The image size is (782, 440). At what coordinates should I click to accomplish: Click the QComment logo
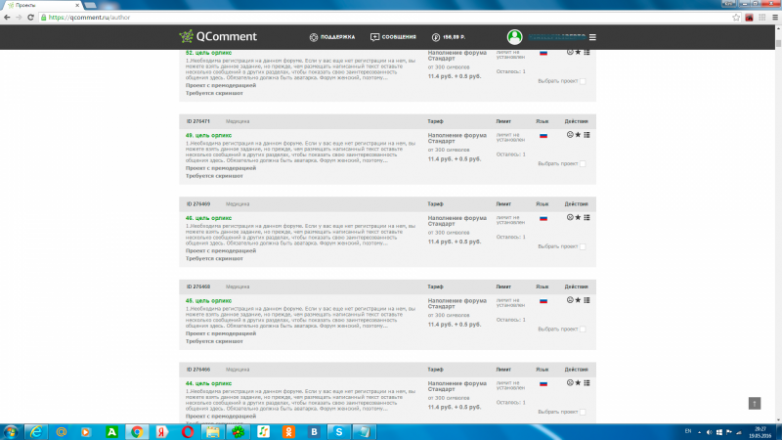pos(218,36)
